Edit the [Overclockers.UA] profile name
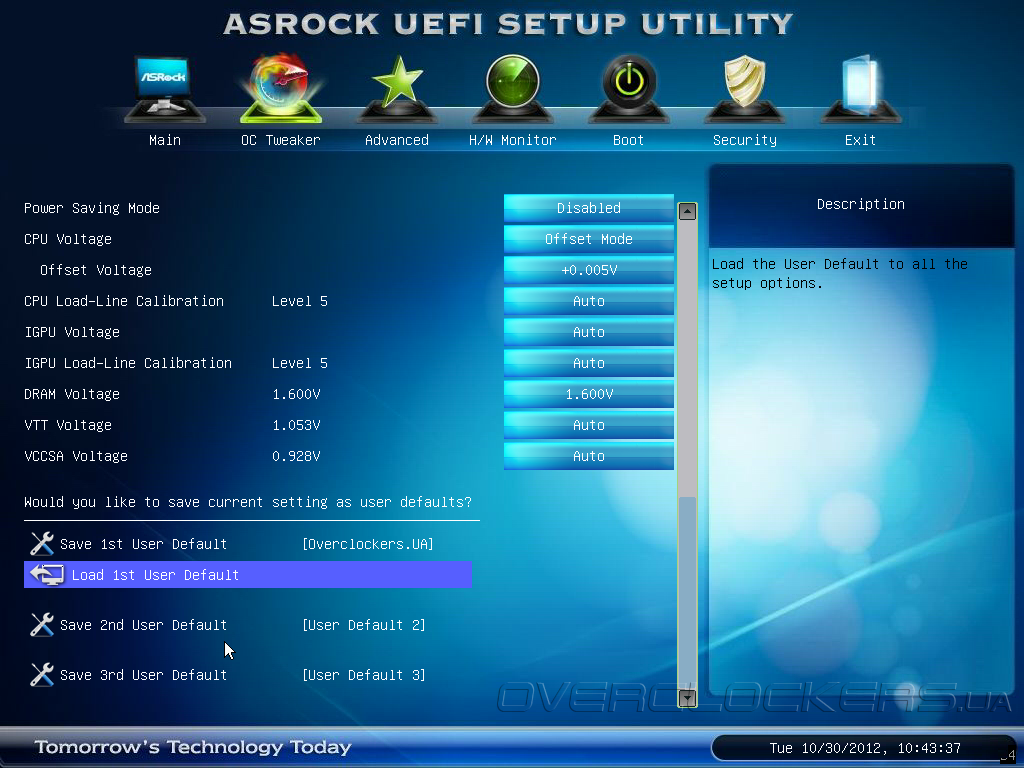The height and width of the screenshot is (768, 1024). (368, 544)
